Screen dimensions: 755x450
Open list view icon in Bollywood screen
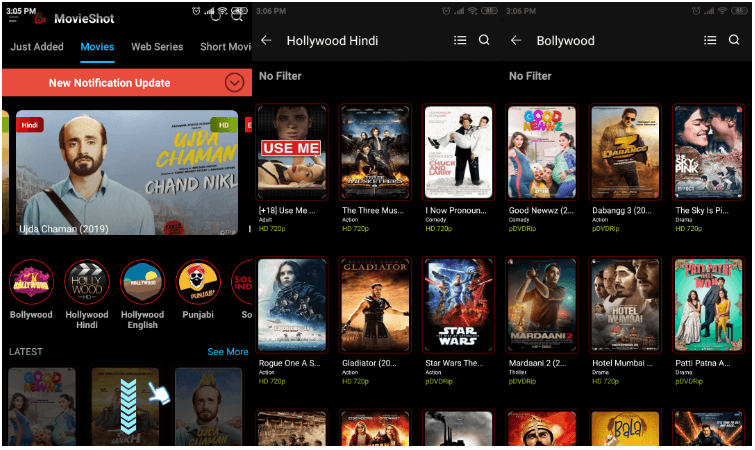pos(710,40)
